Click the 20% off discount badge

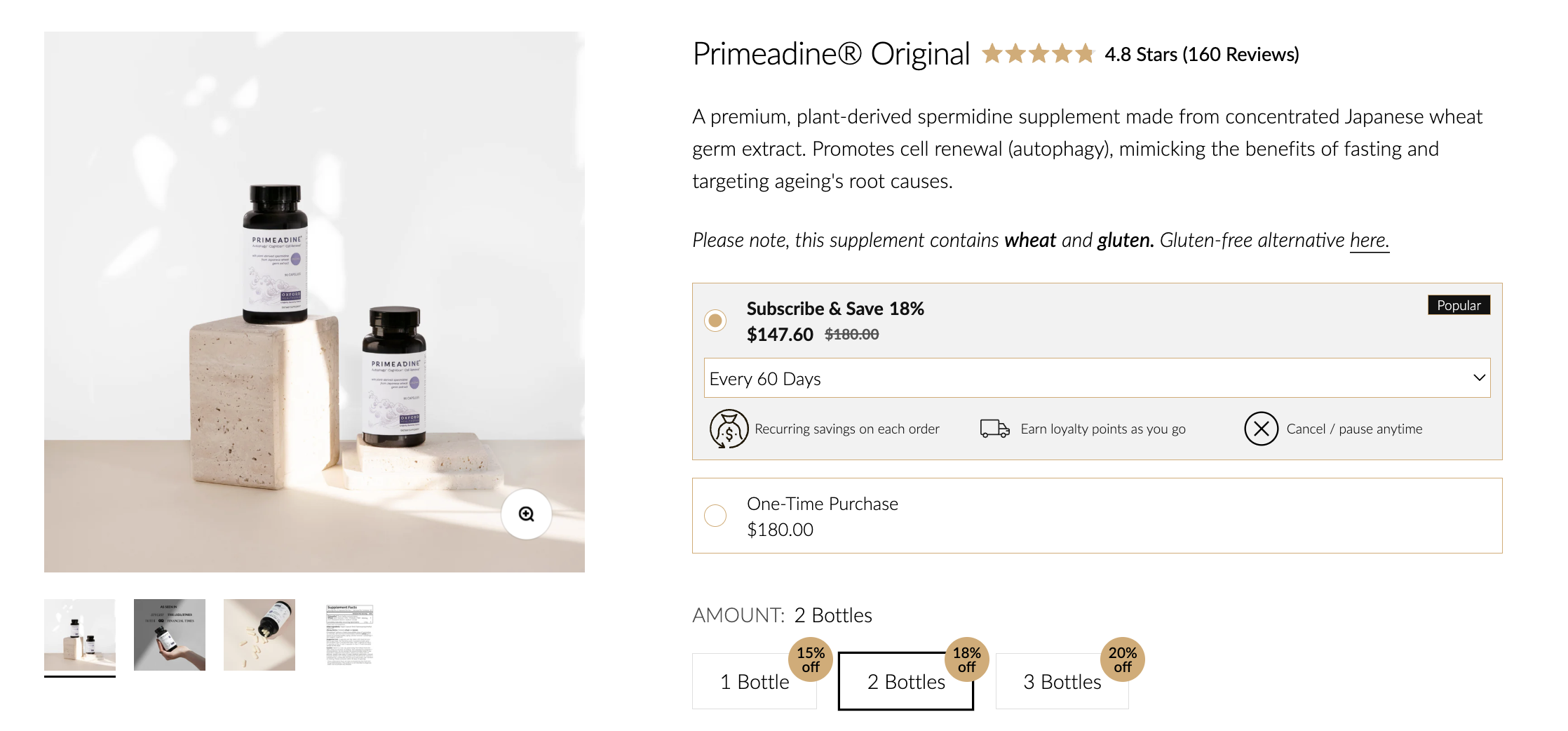1122,659
